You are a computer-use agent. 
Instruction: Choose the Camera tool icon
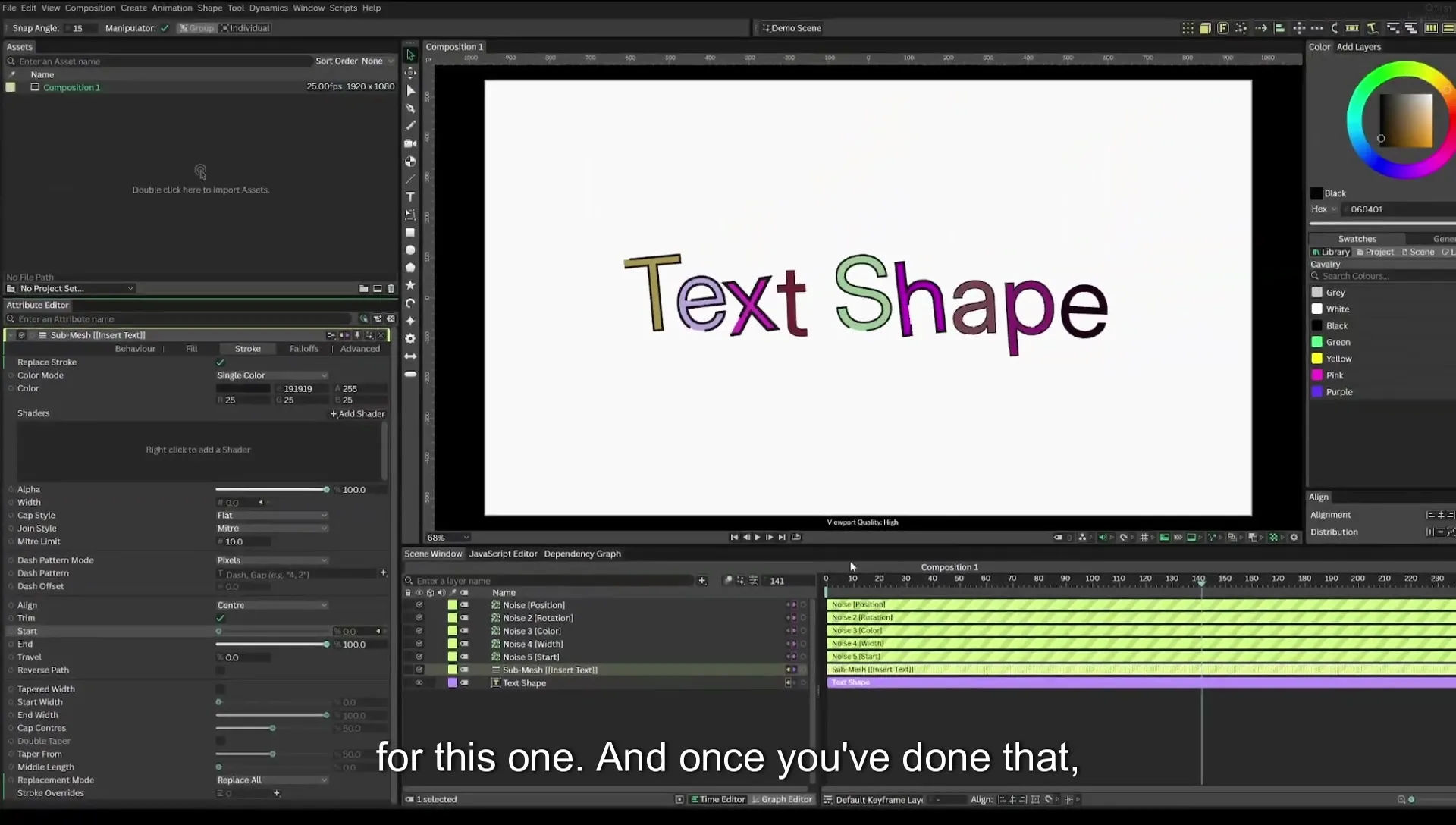410,143
